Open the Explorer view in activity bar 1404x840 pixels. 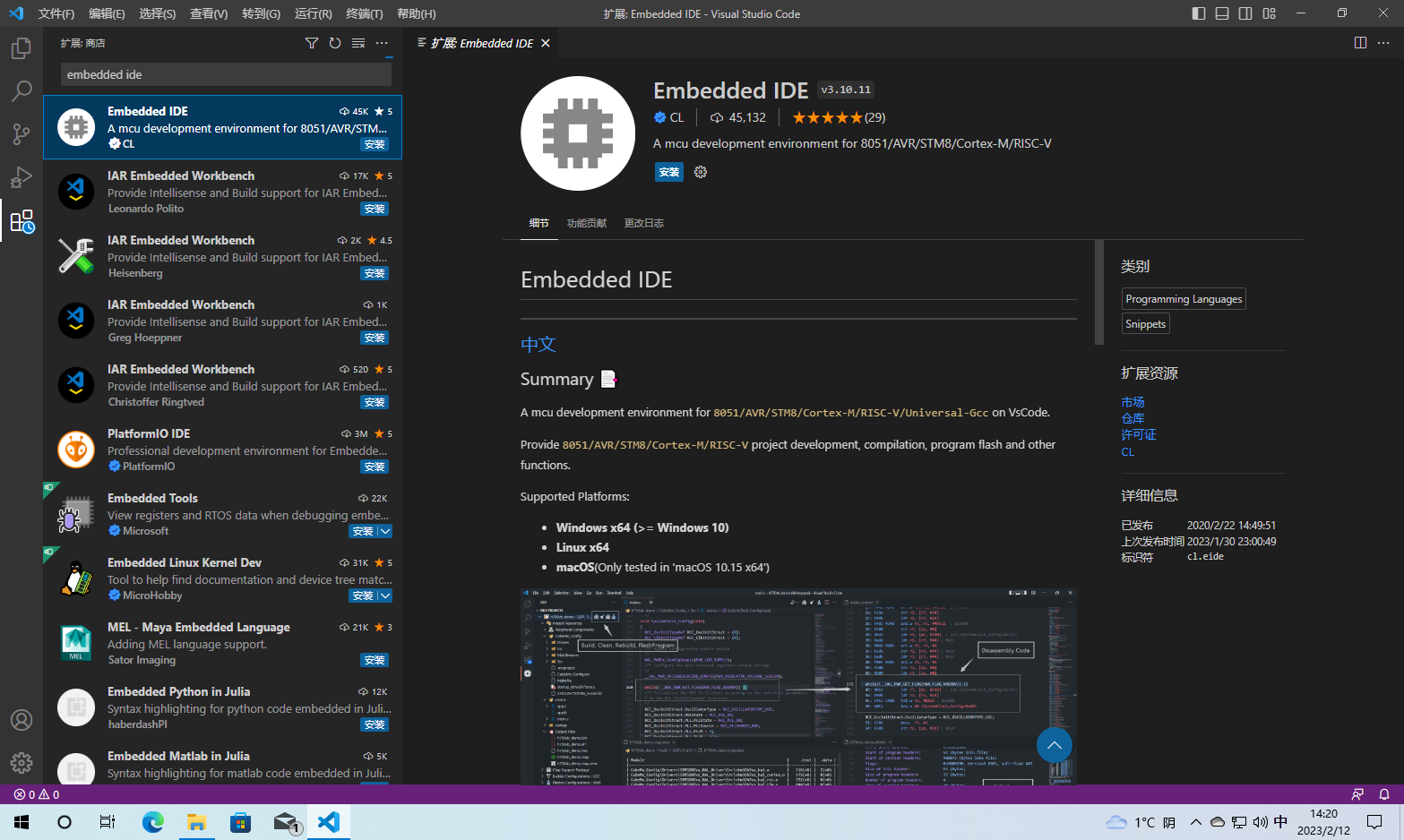(22, 48)
